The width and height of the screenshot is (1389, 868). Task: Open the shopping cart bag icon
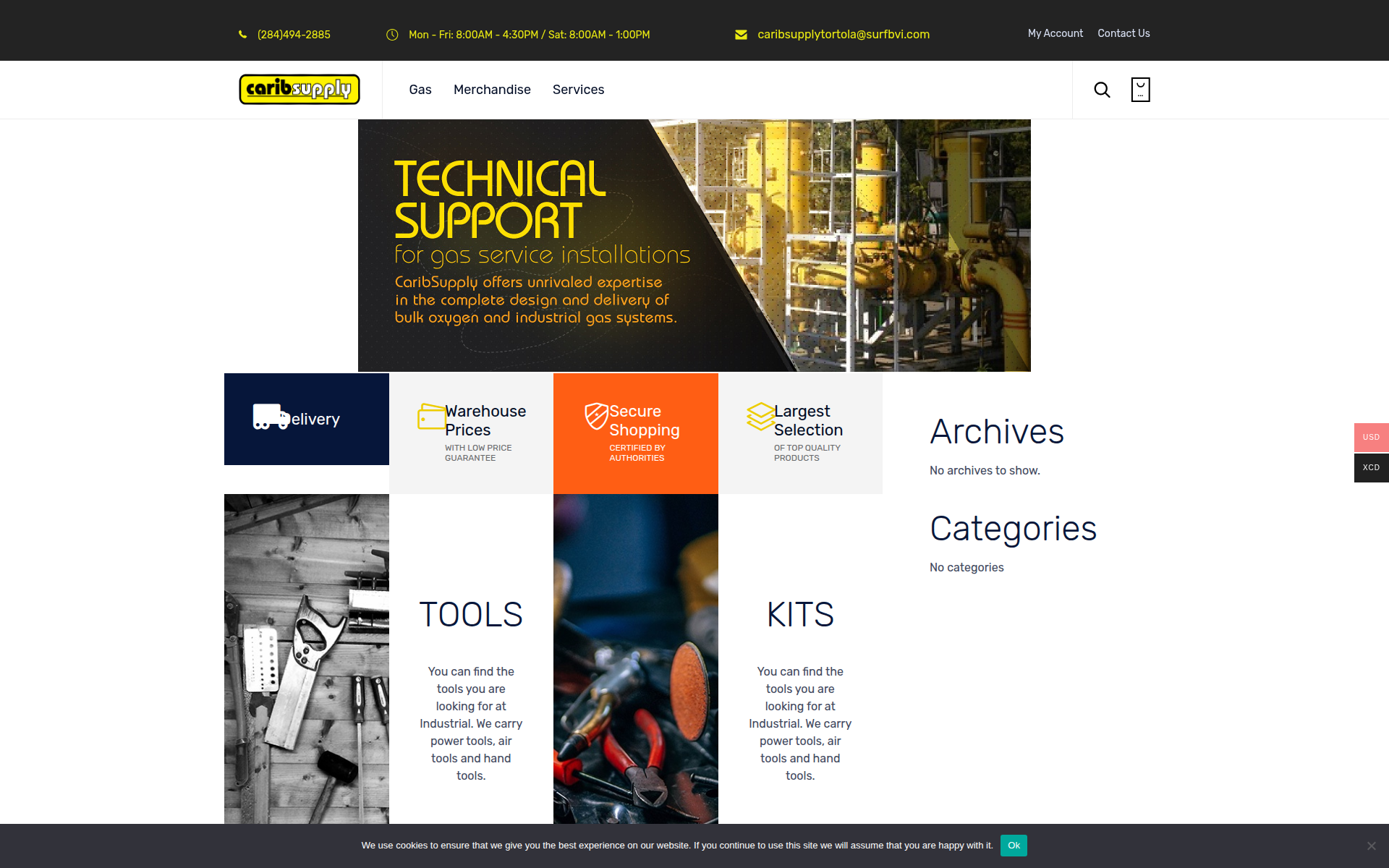click(x=1140, y=90)
